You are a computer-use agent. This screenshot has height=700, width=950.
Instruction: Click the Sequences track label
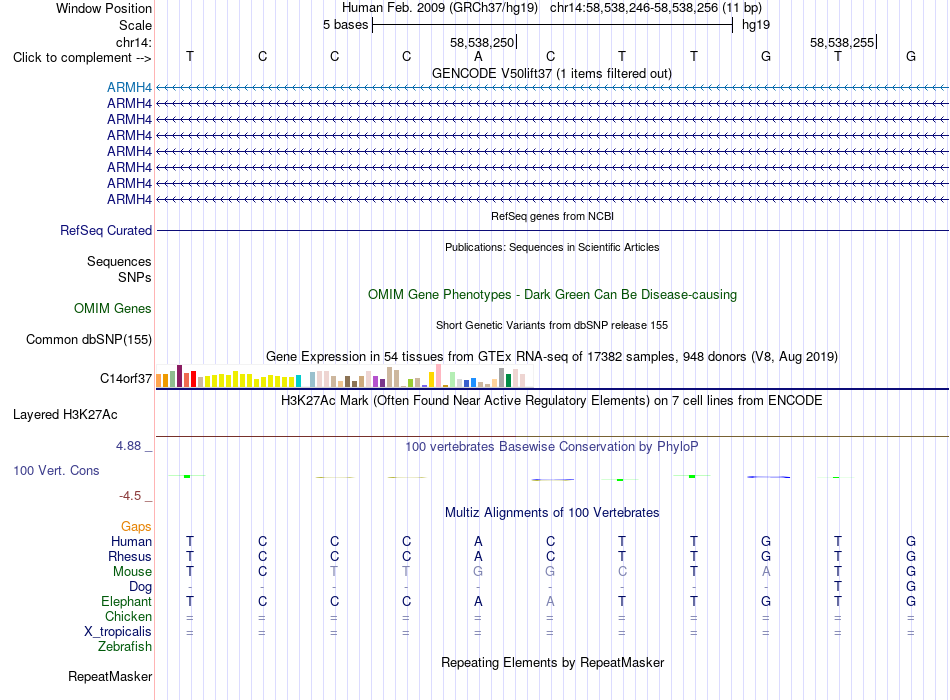[x=119, y=261]
